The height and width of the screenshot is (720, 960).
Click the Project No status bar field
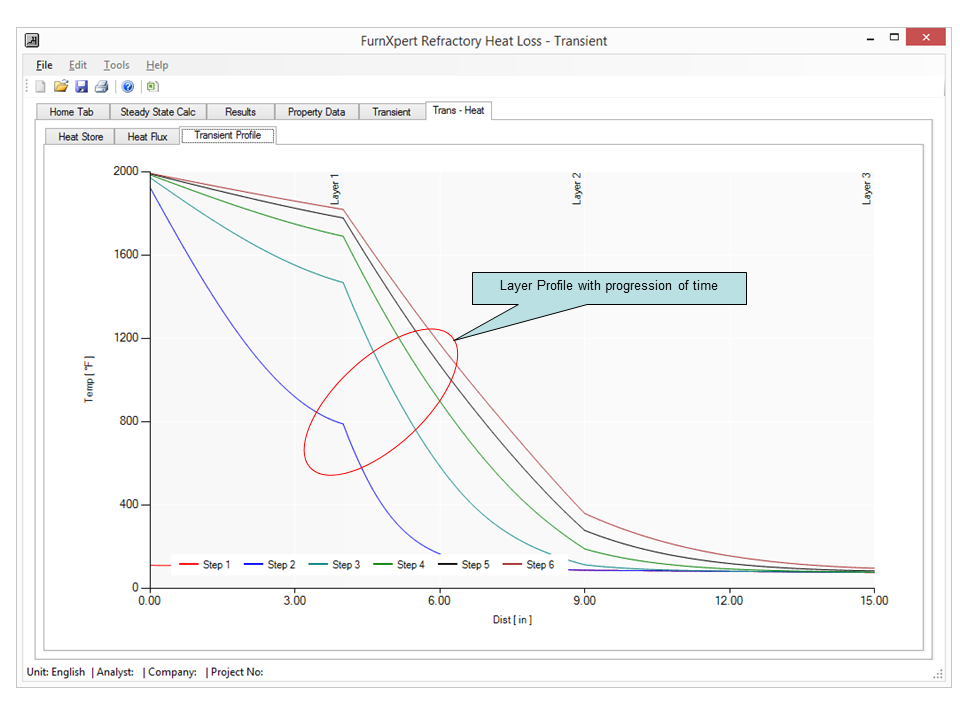[x=237, y=672]
